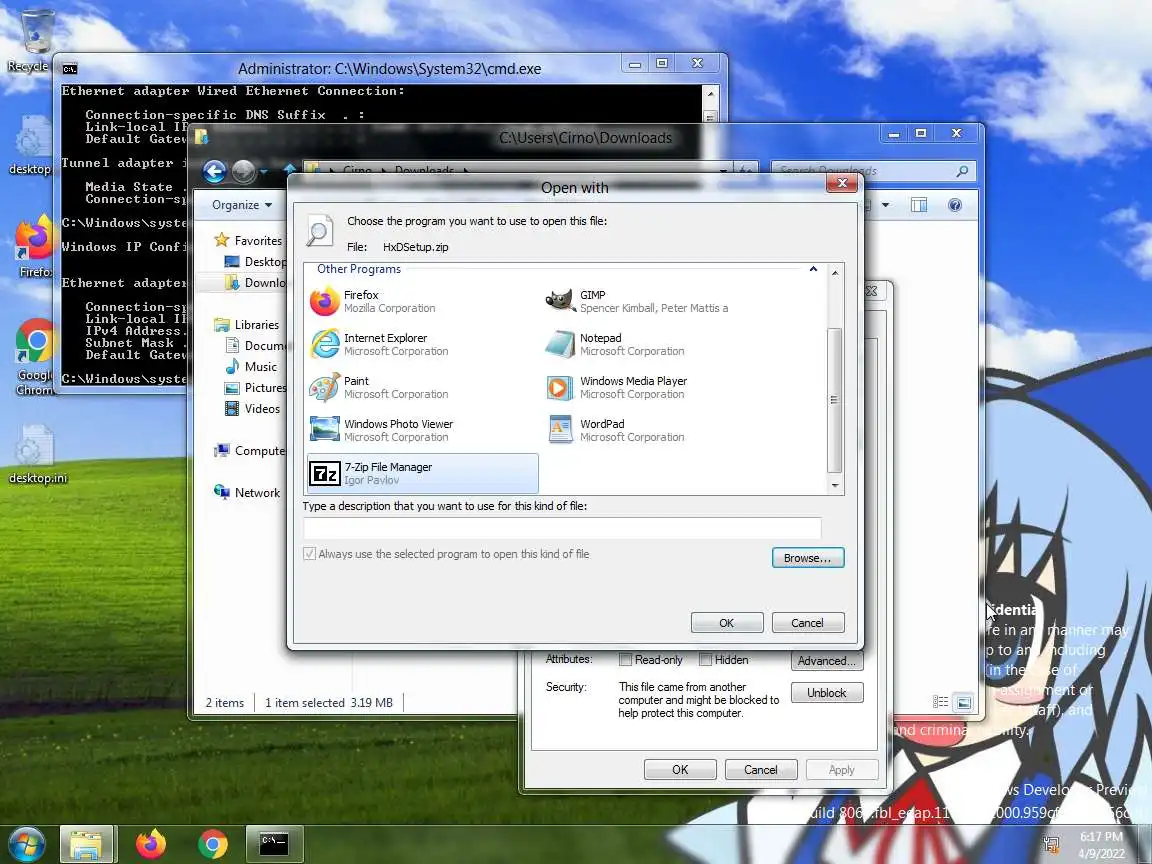The width and height of the screenshot is (1152, 864).
Task: Select Windows Photo Viewer entry
Action: click(422, 430)
